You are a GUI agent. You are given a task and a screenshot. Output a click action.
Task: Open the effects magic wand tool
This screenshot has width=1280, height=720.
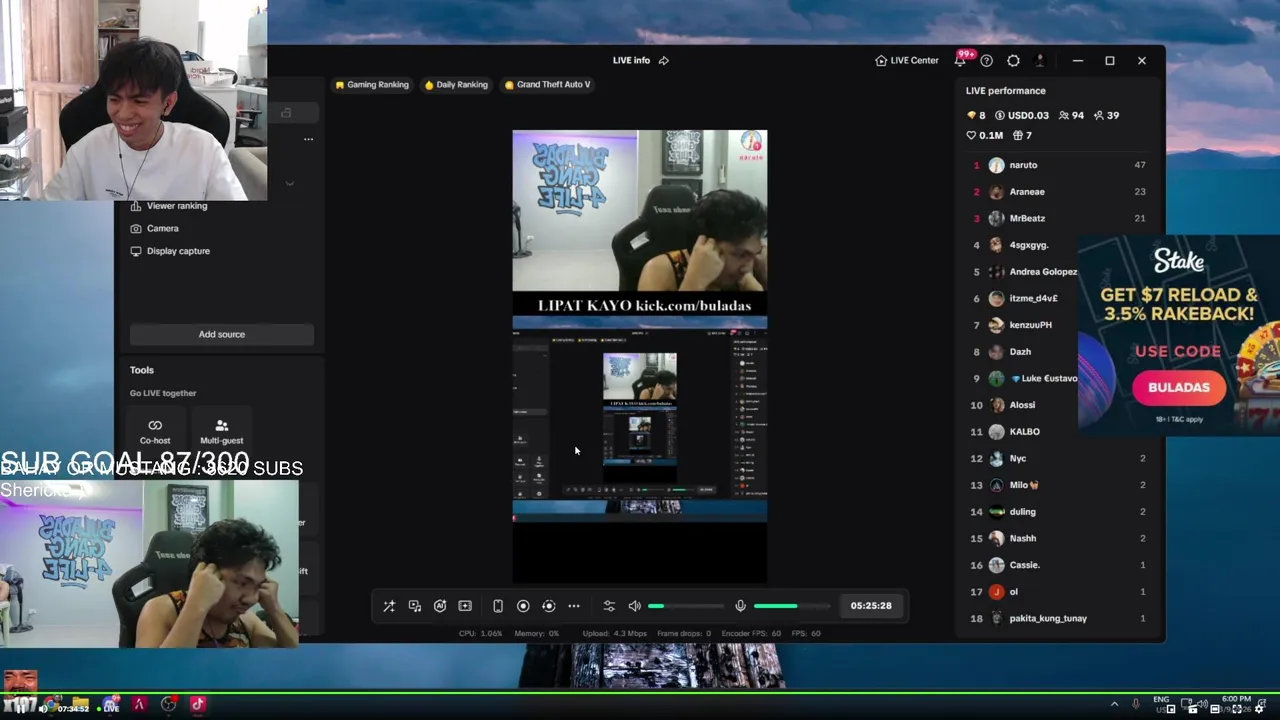(x=389, y=606)
